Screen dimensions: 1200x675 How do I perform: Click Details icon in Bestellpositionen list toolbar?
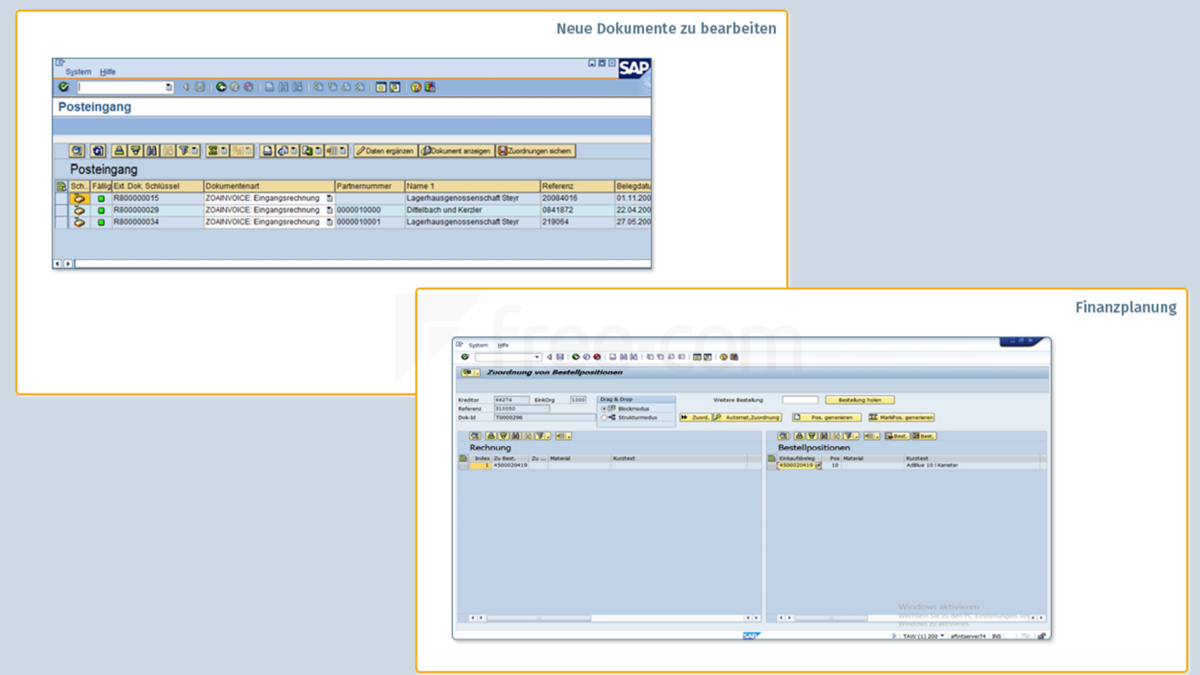click(783, 436)
